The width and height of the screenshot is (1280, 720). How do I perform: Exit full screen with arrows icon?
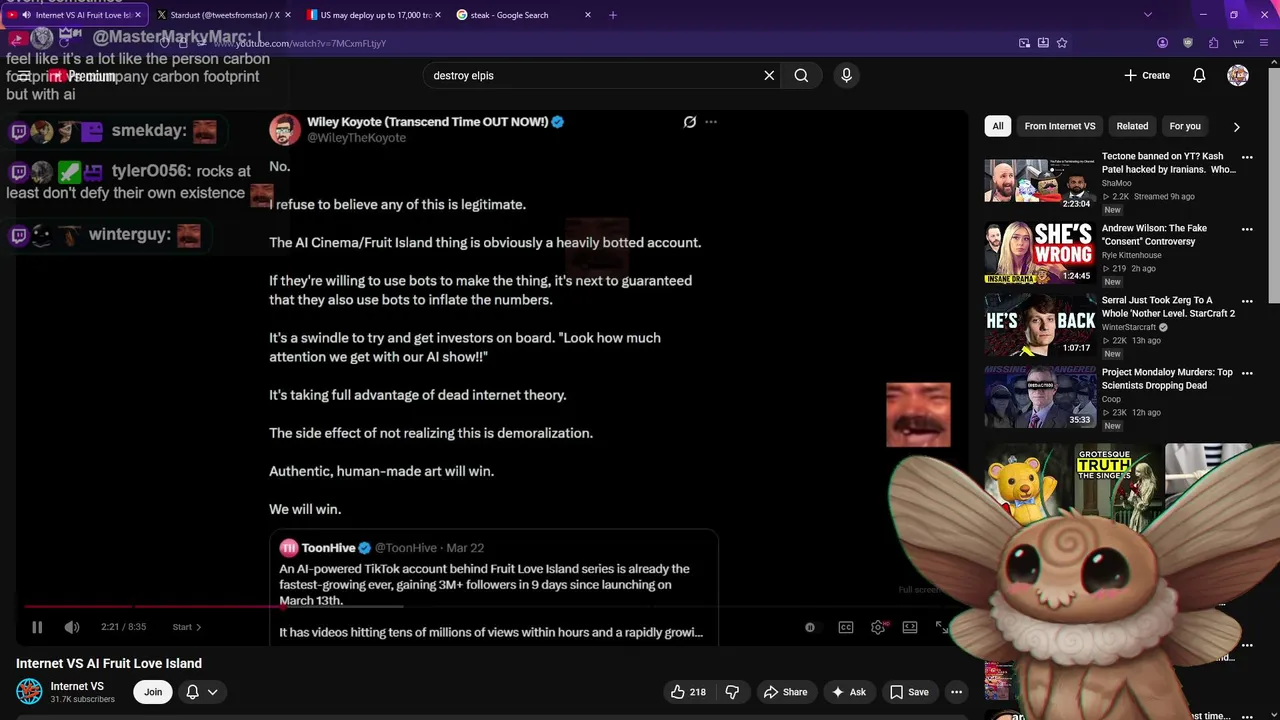942,627
